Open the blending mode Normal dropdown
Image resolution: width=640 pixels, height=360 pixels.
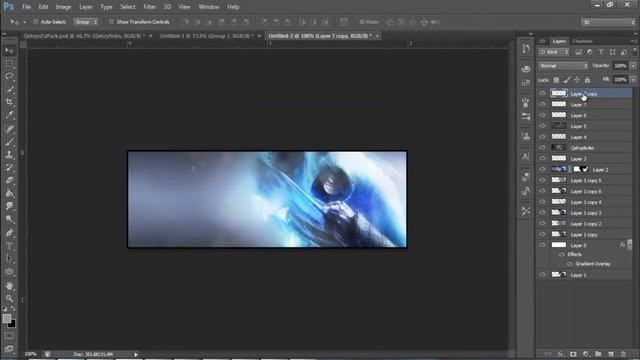pyautogui.click(x=563, y=66)
